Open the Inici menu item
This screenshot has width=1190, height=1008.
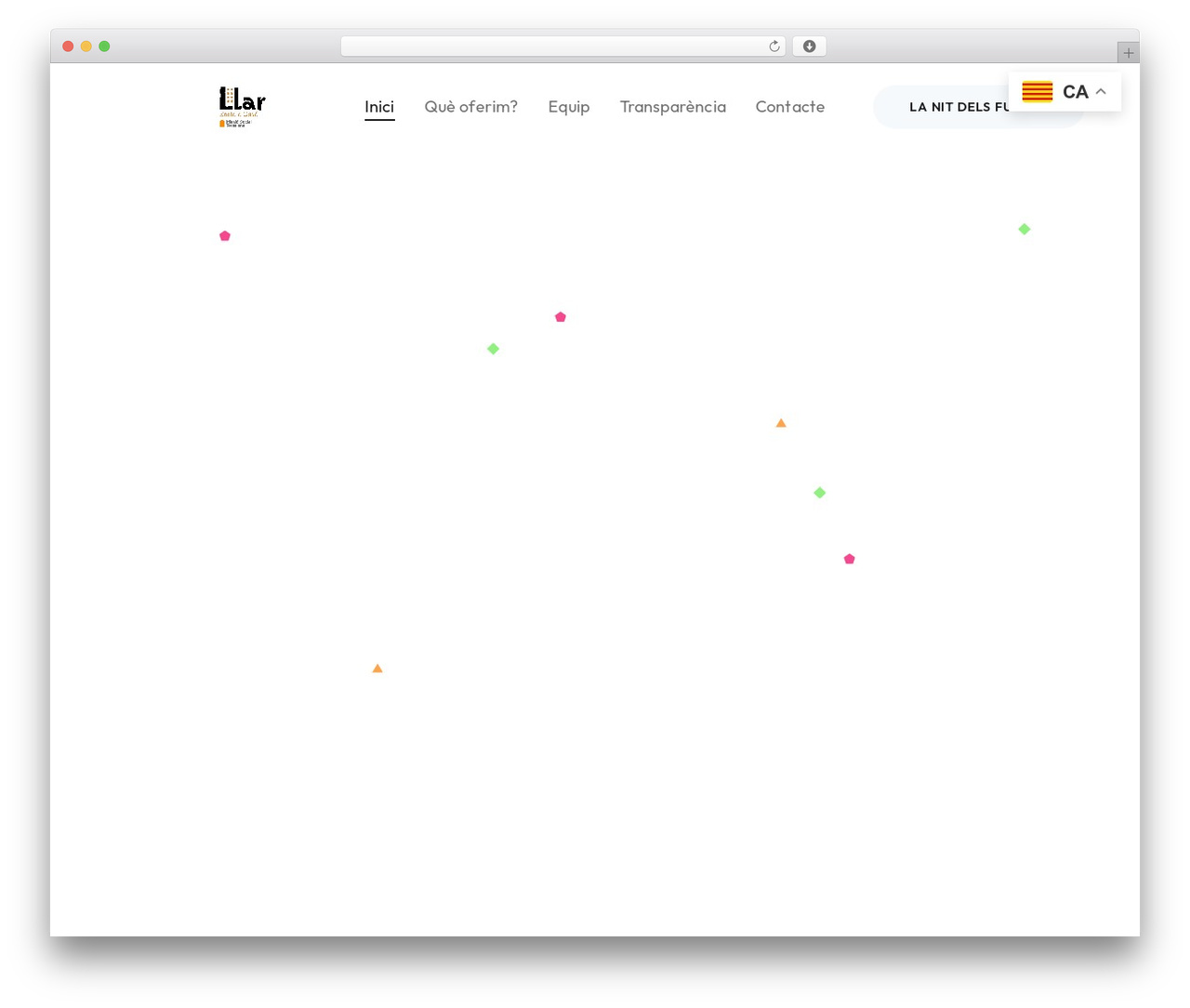point(379,107)
